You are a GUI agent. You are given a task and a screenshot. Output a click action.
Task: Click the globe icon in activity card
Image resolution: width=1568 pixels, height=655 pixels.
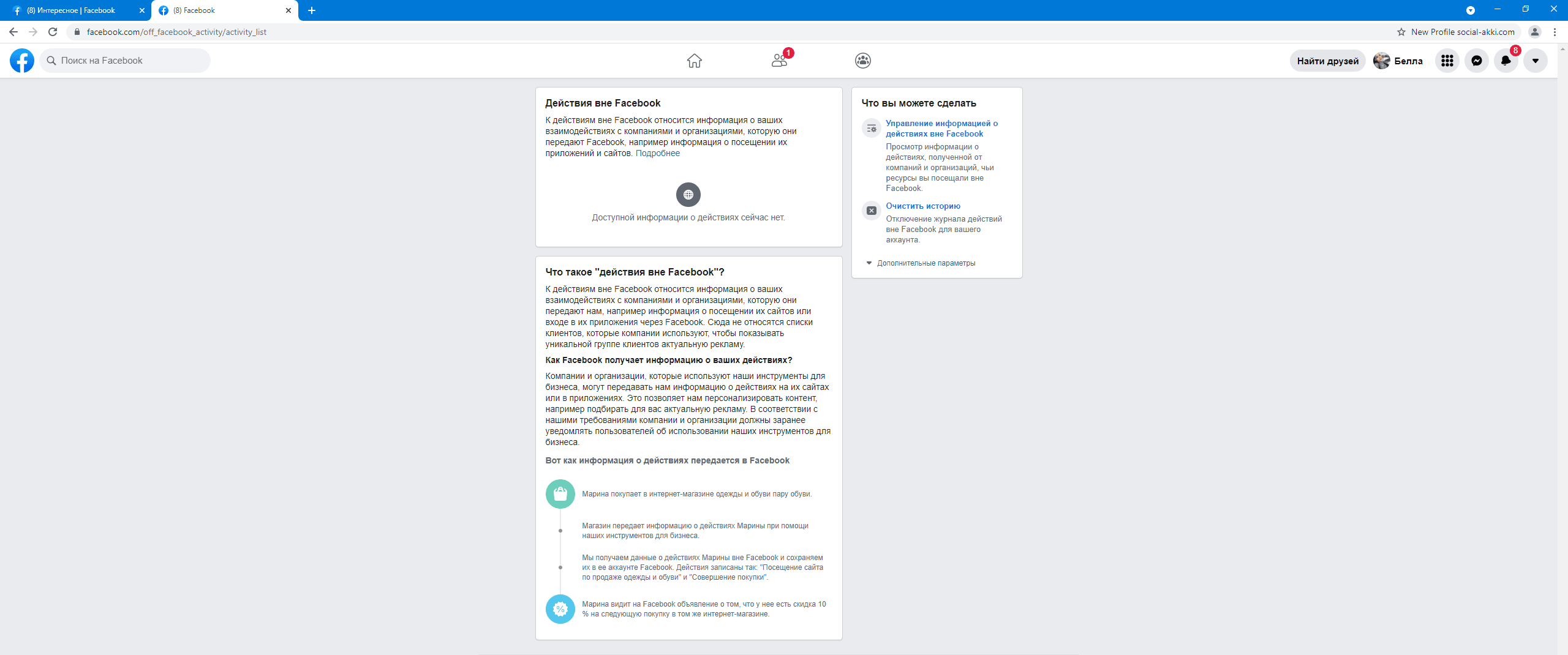click(688, 195)
